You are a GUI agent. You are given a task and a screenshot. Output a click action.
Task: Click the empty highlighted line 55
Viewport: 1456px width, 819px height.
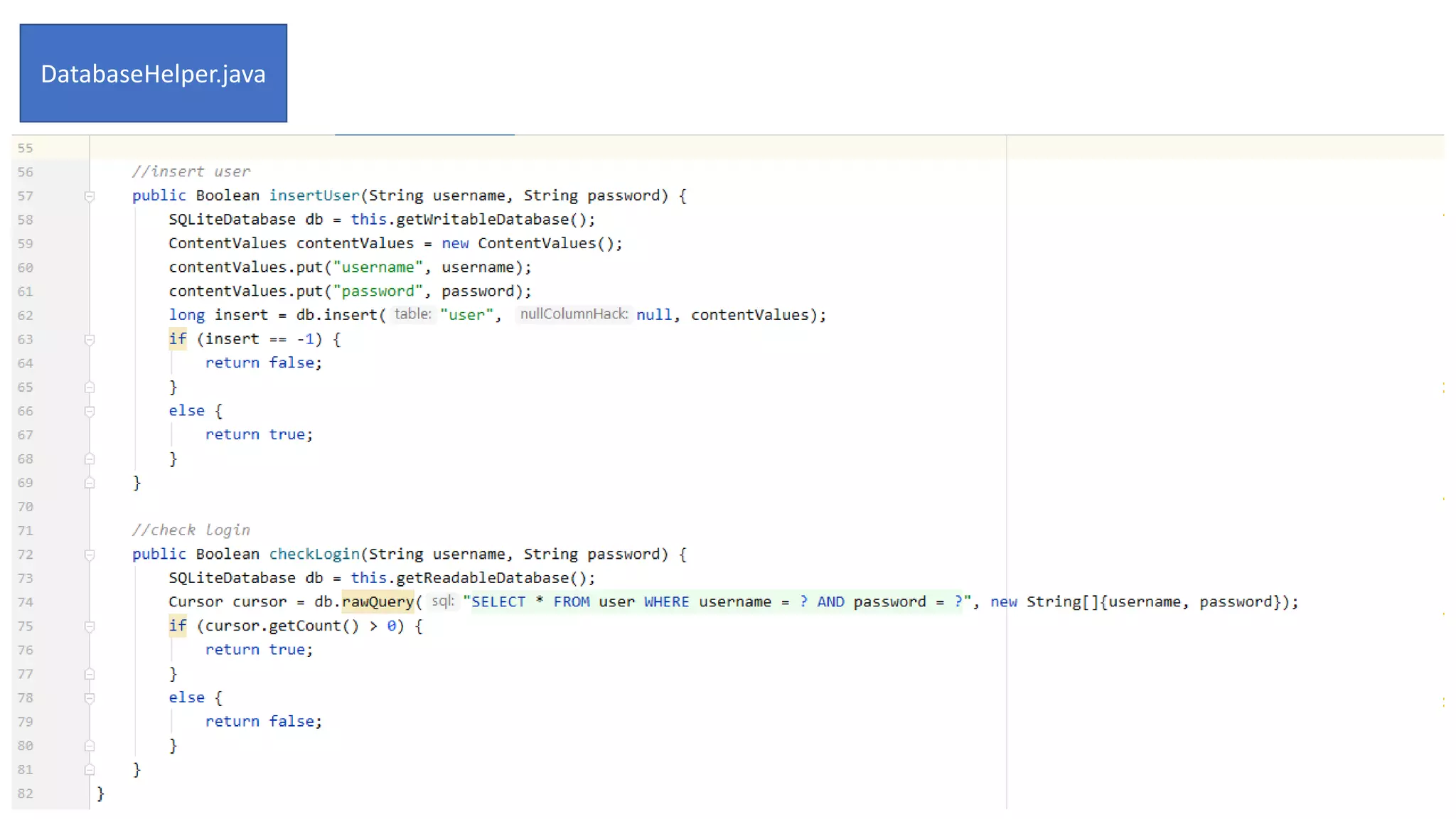coord(766,148)
